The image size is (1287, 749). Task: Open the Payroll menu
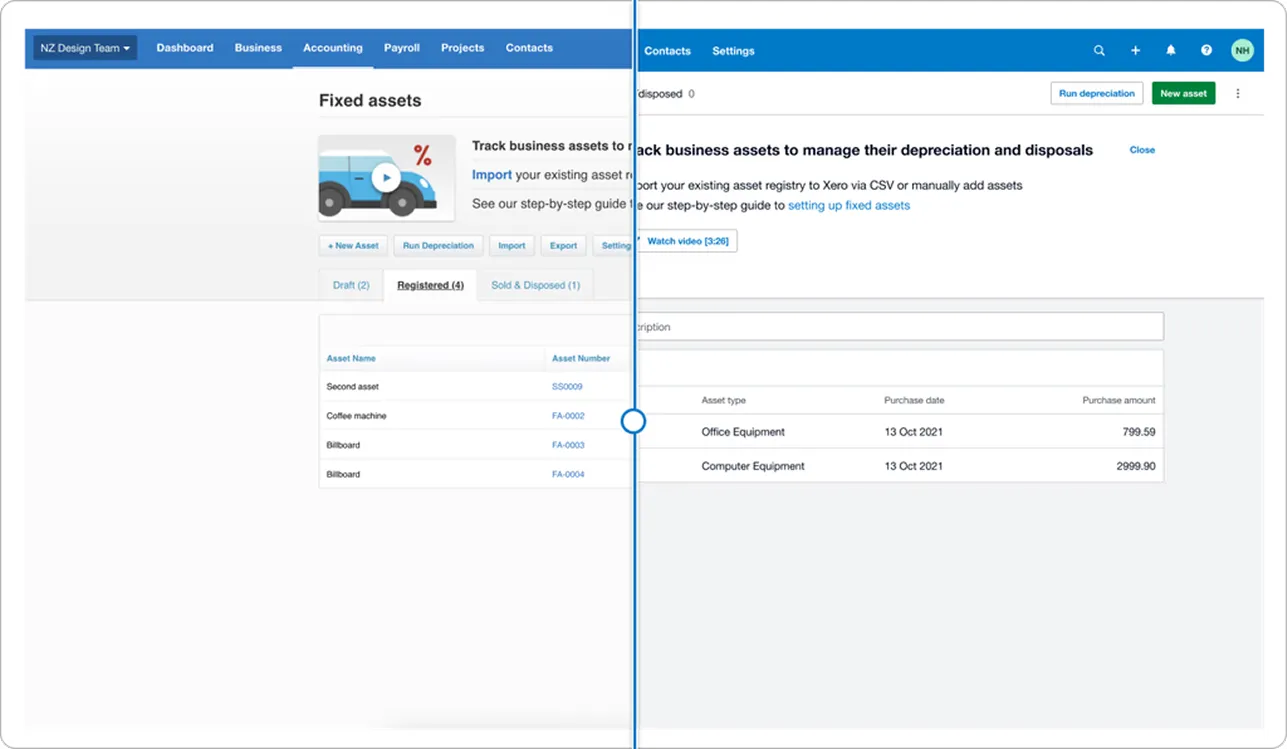[x=402, y=48]
